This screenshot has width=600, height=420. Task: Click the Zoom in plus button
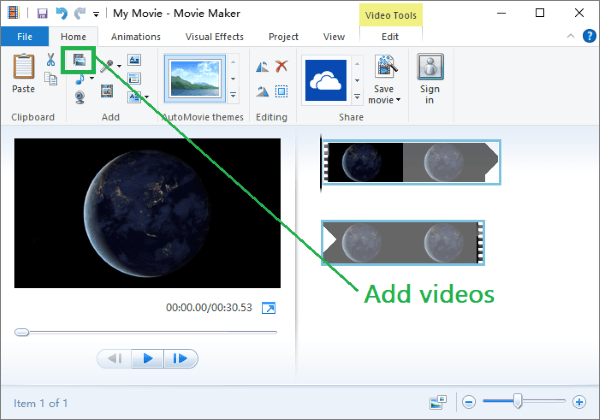click(x=579, y=402)
